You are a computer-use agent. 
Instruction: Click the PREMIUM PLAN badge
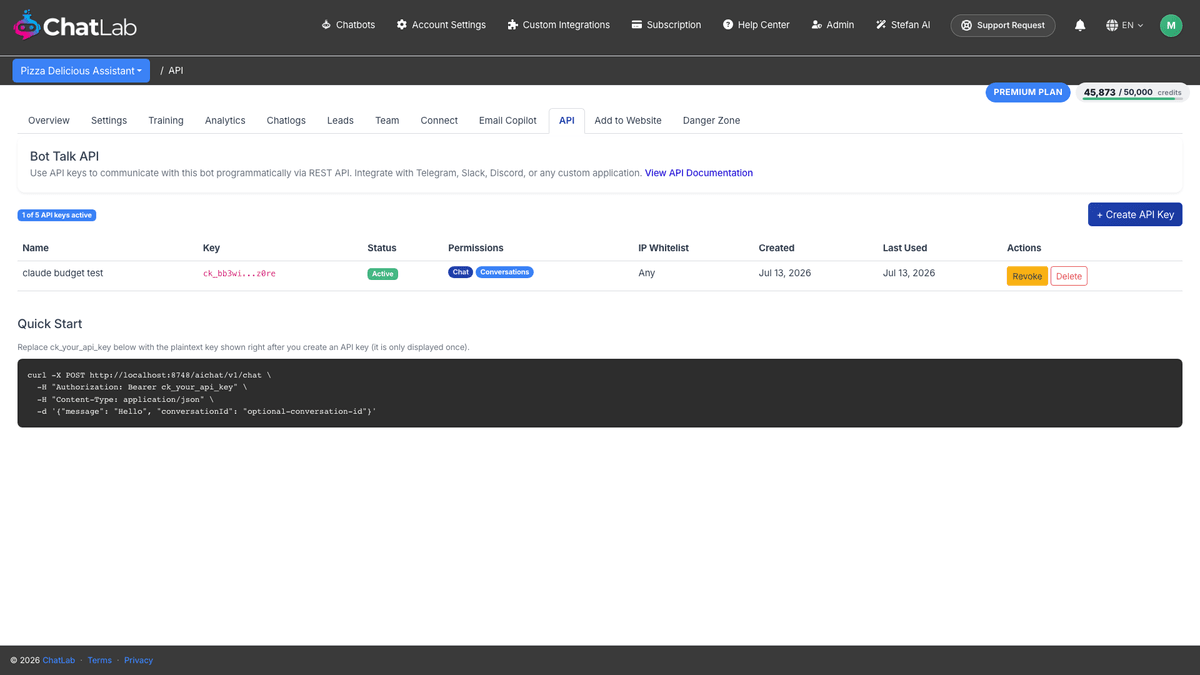[x=1028, y=92]
